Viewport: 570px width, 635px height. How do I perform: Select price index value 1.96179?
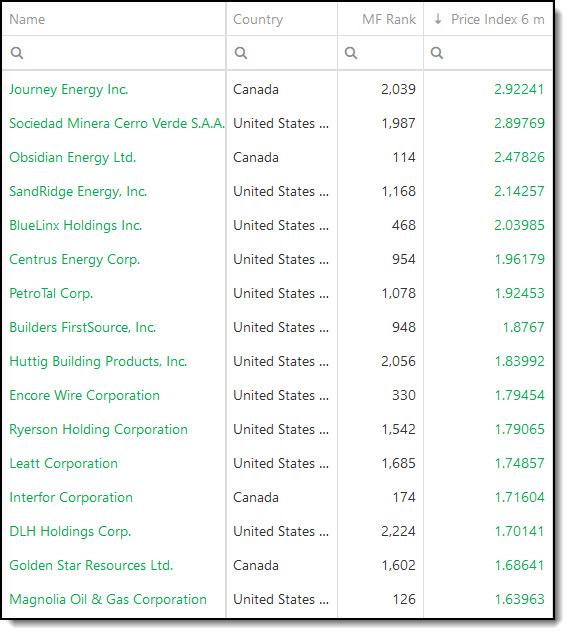(x=520, y=260)
